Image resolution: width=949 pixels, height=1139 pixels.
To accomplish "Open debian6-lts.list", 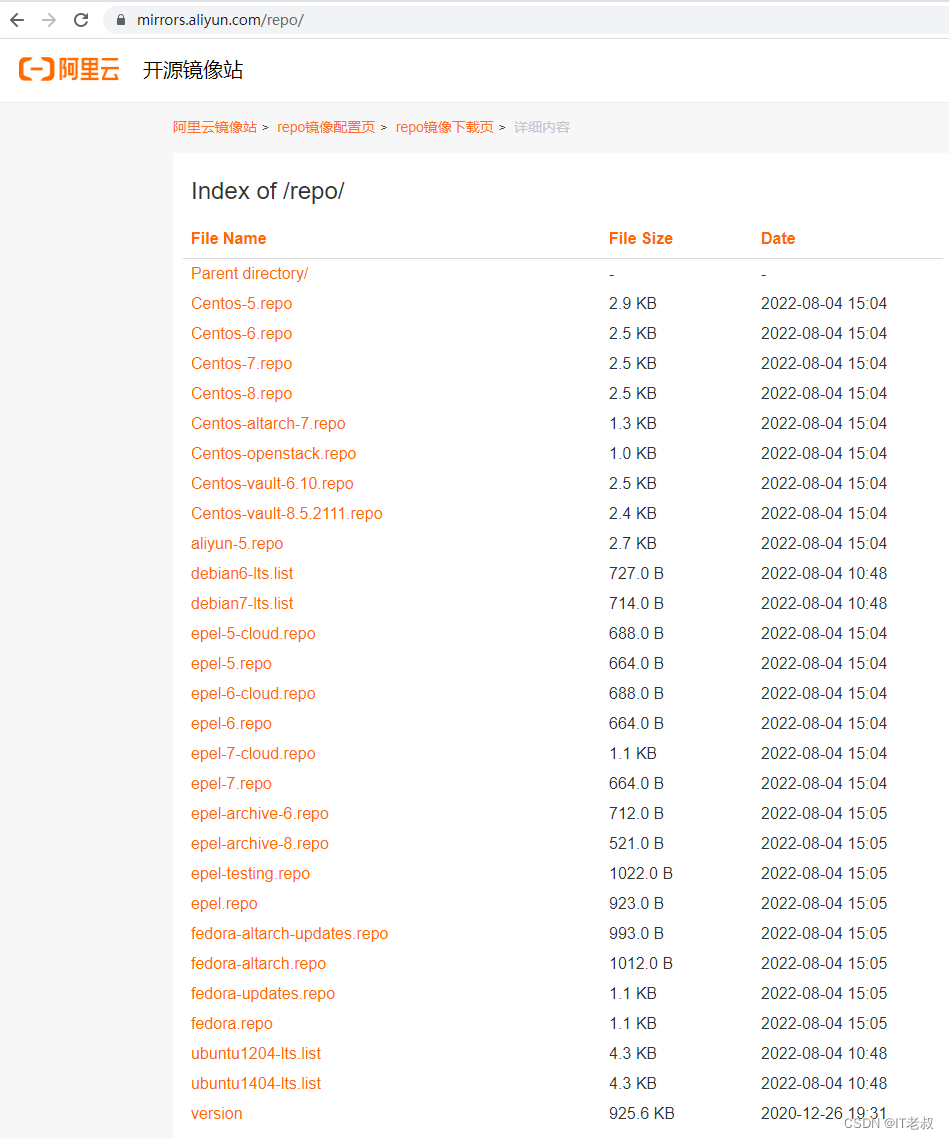I will point(242,574).
